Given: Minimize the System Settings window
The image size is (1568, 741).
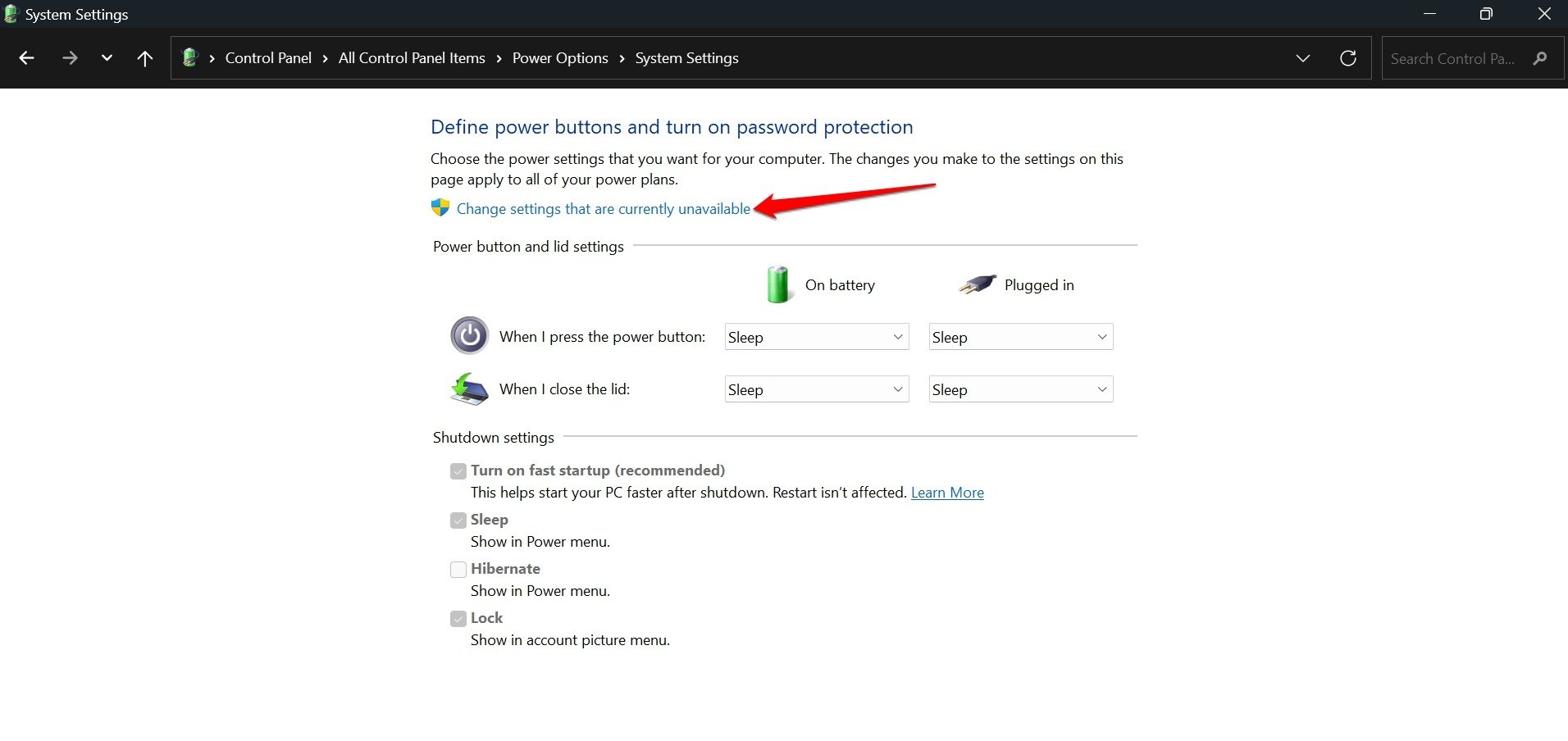Looking at the screenshot, I should [1429, 14].
